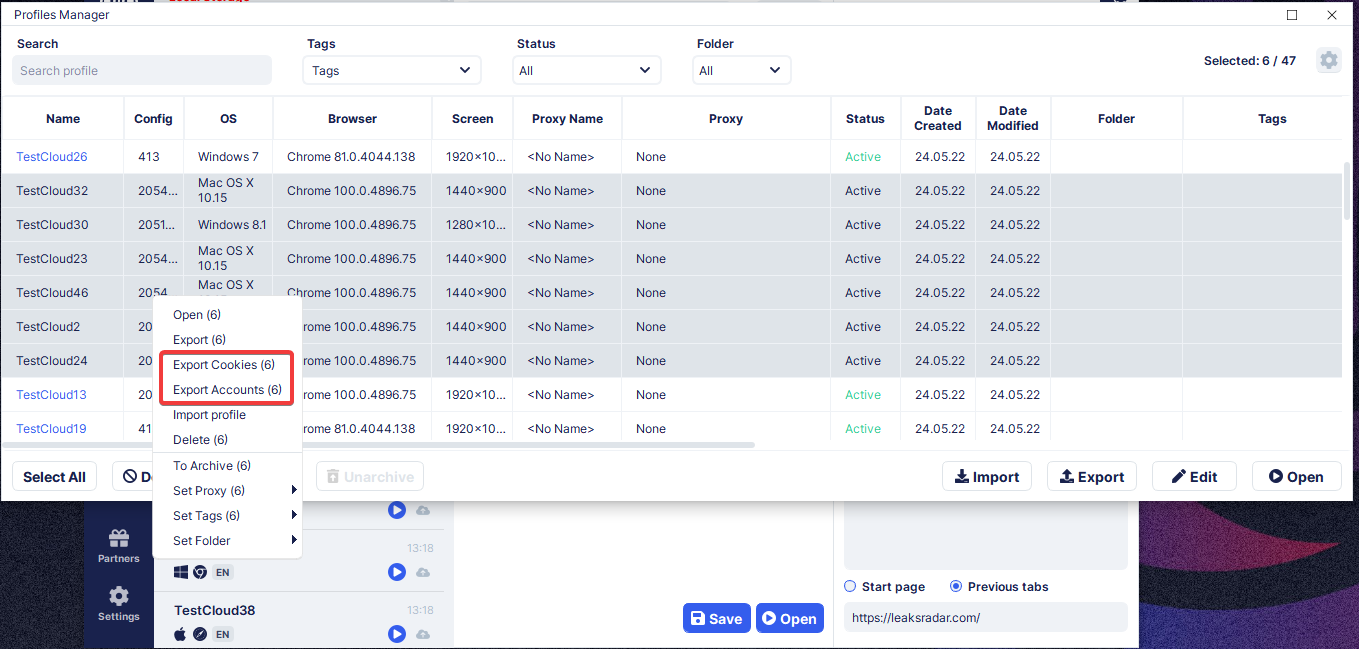Open the Tags filter dropdown
The image size is (1359, 649).
click(x=392, y=70)
